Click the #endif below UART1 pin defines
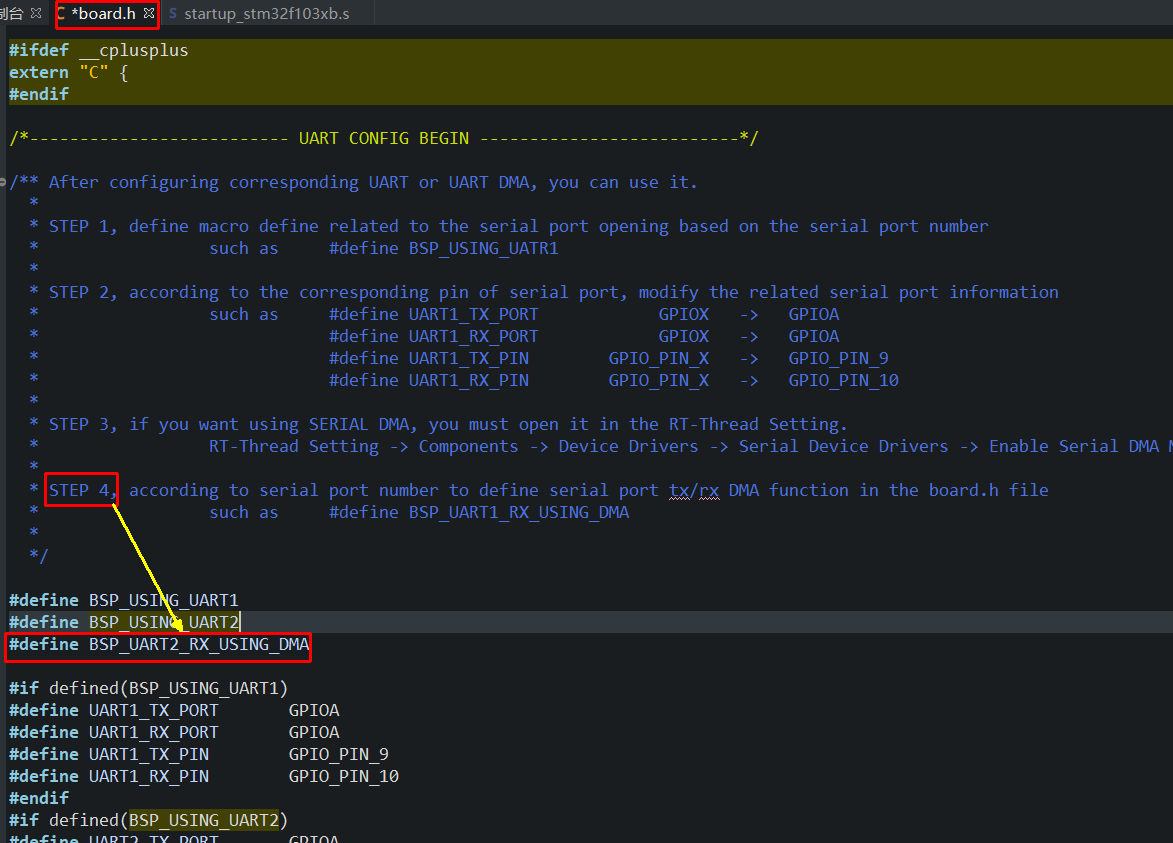 pos(39,797)
